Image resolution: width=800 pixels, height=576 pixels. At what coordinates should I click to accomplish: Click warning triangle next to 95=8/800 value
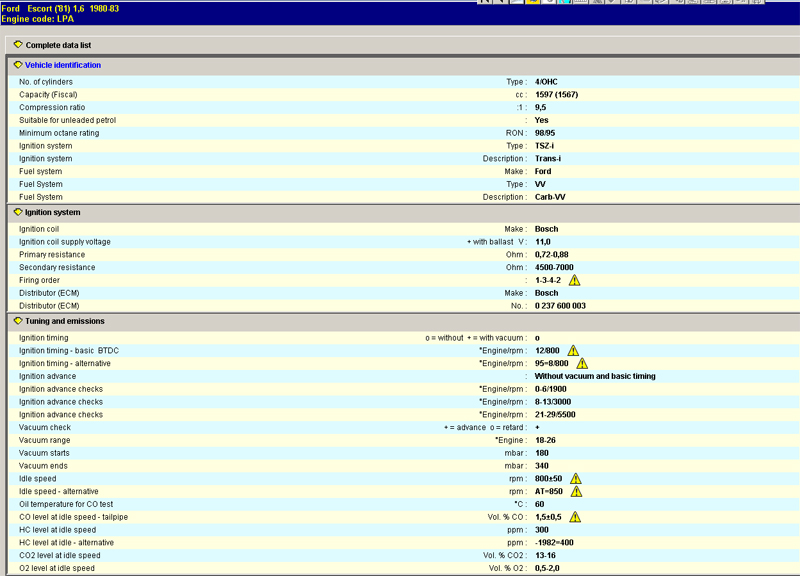582,364
